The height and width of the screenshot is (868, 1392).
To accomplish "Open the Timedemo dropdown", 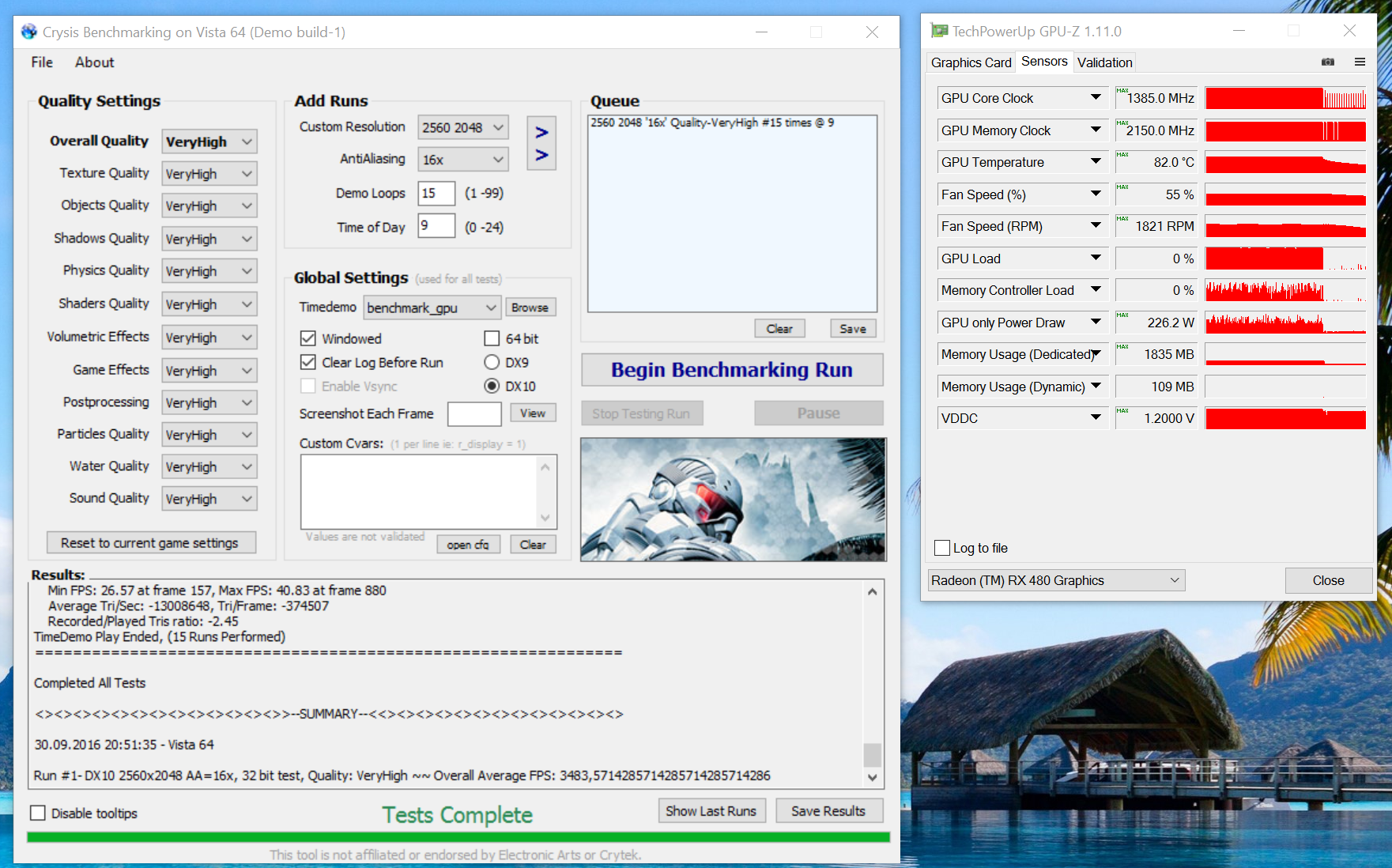I will (x=432, y=308).
